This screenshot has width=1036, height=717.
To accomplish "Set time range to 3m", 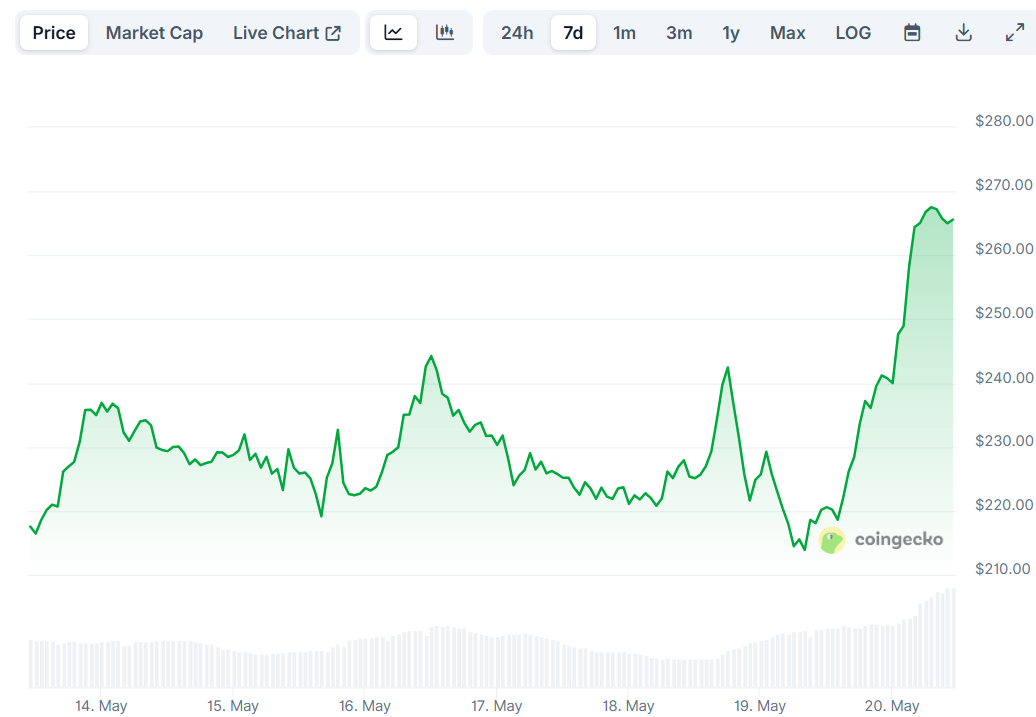I will click(x=679, y=32).
